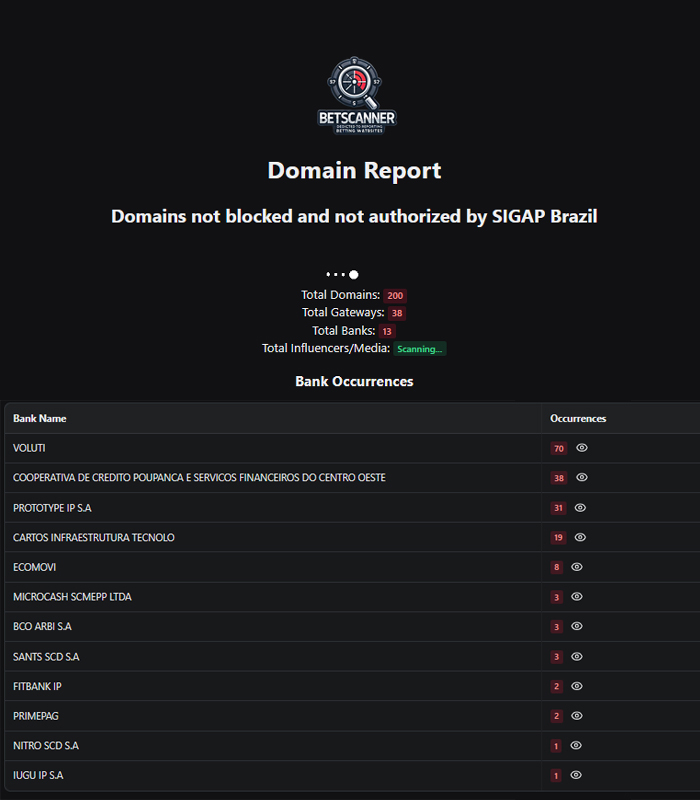Open PRIMEPAG eye icon

(x=577, y=716)
